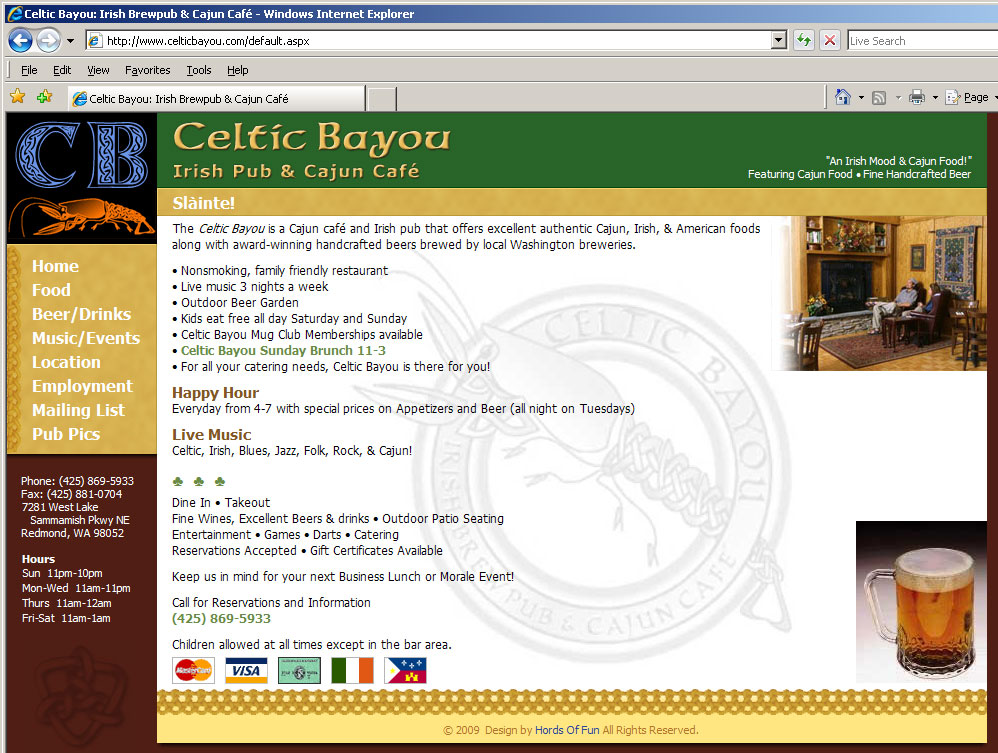Open the Help menu
The height and width of the screenshot is (753, 998).
click(237, 70)
